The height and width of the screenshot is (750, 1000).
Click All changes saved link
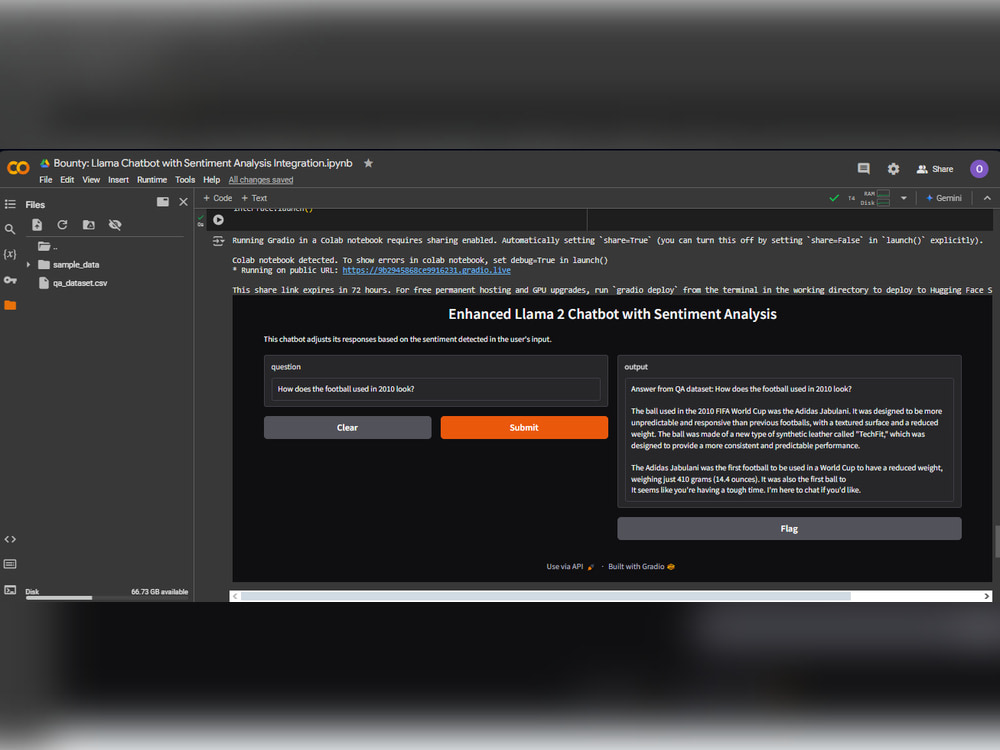point(261,180)
